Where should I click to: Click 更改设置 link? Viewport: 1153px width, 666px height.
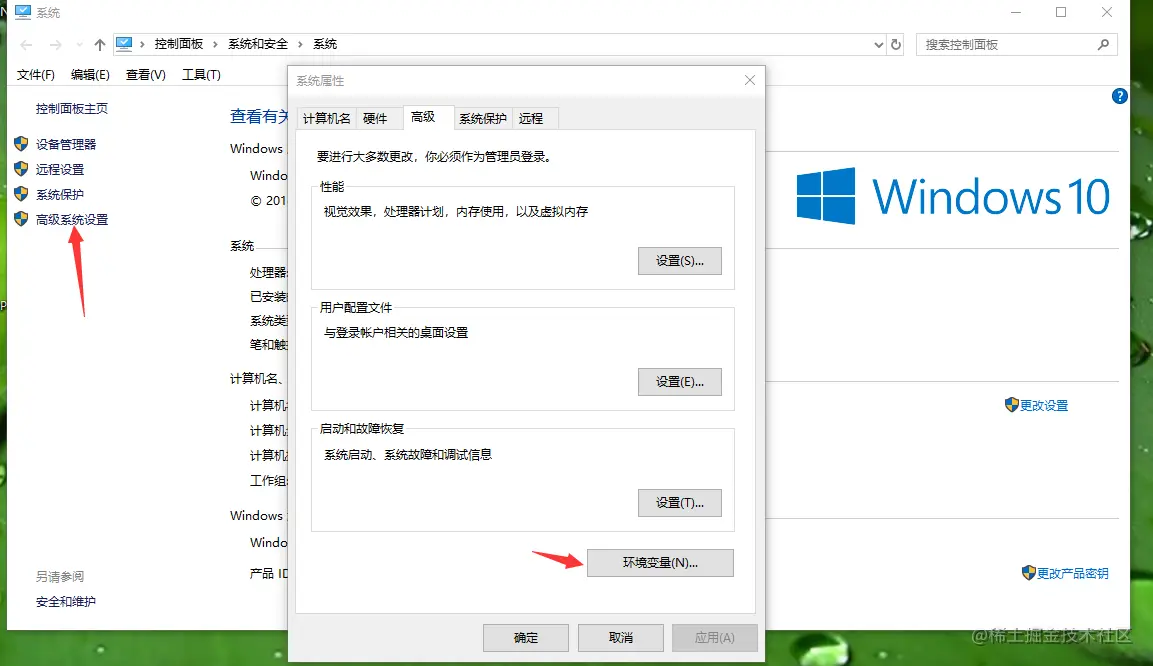pyautogui.click(x=1043, y=405)
